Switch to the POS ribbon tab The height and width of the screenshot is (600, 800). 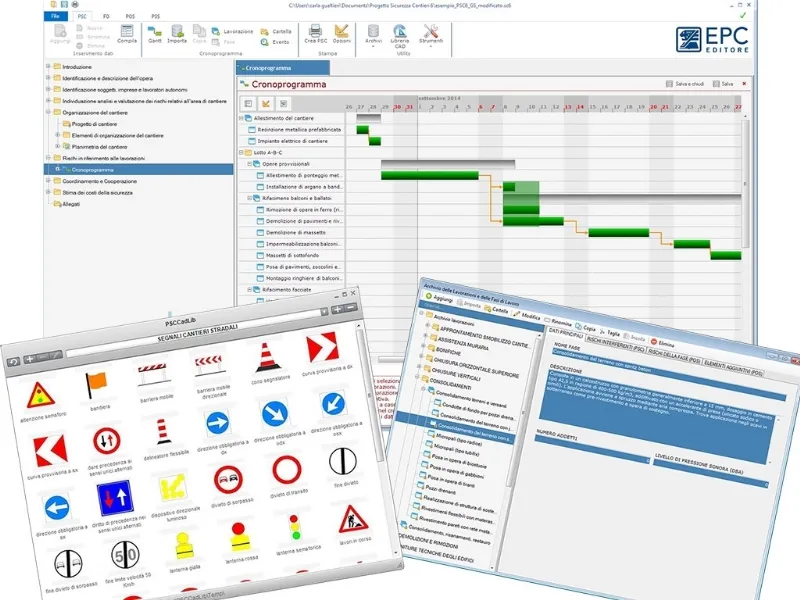pos(130,17)
